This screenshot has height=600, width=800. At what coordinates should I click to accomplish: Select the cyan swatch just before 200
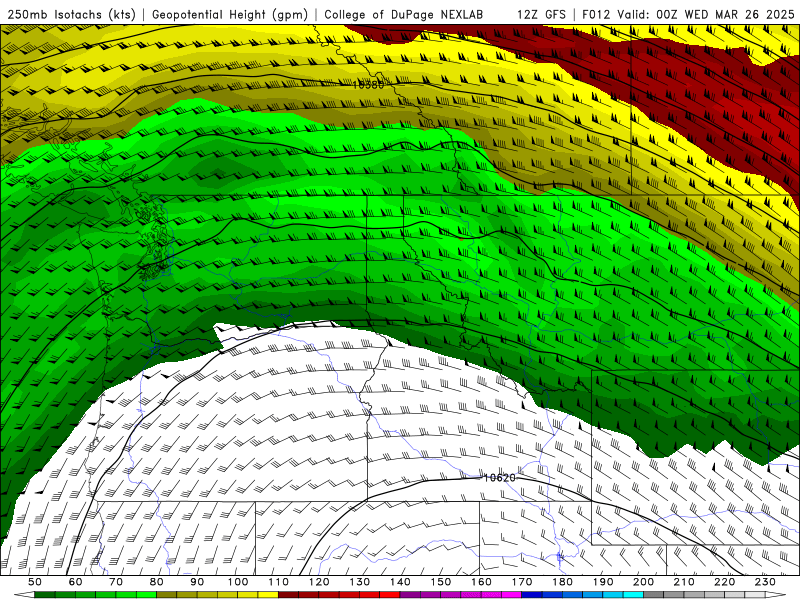[634, 594]
